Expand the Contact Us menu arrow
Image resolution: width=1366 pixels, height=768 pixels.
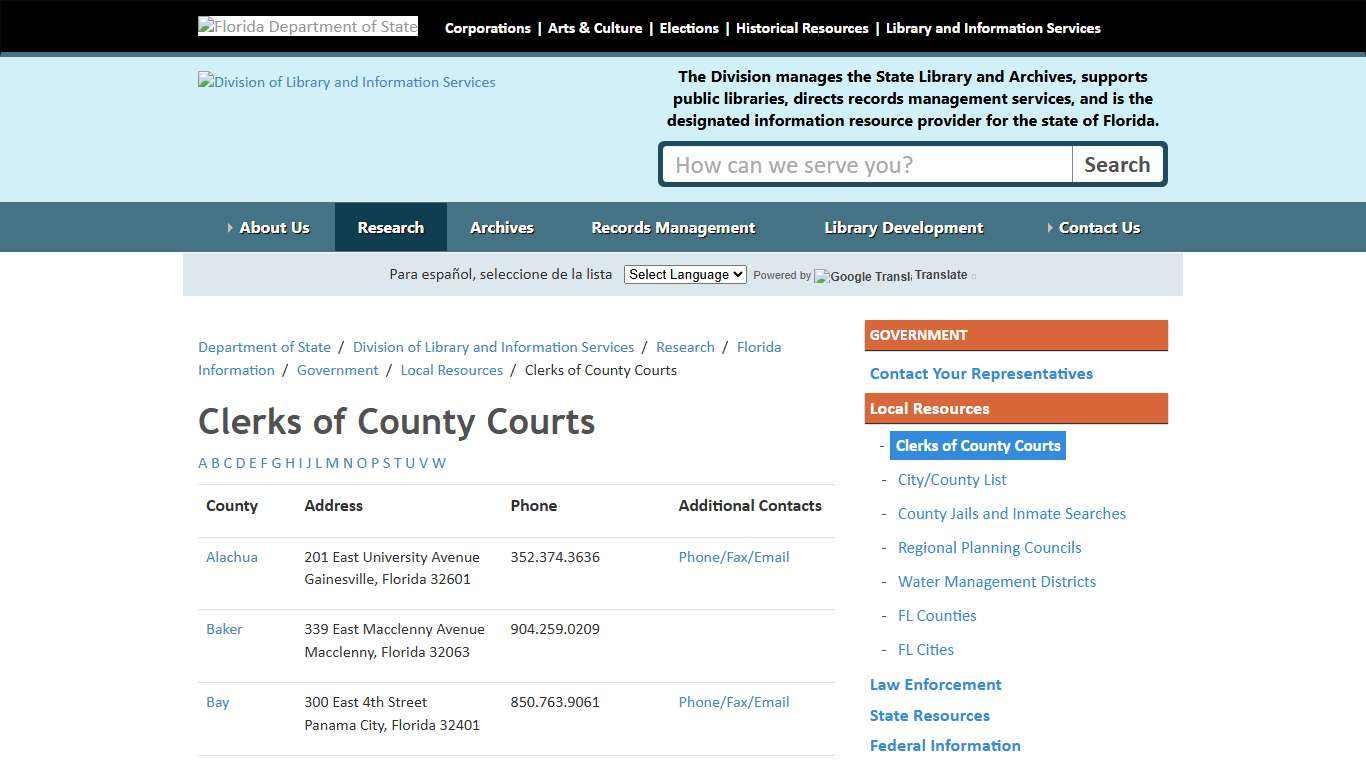(x=1050, y=227)
